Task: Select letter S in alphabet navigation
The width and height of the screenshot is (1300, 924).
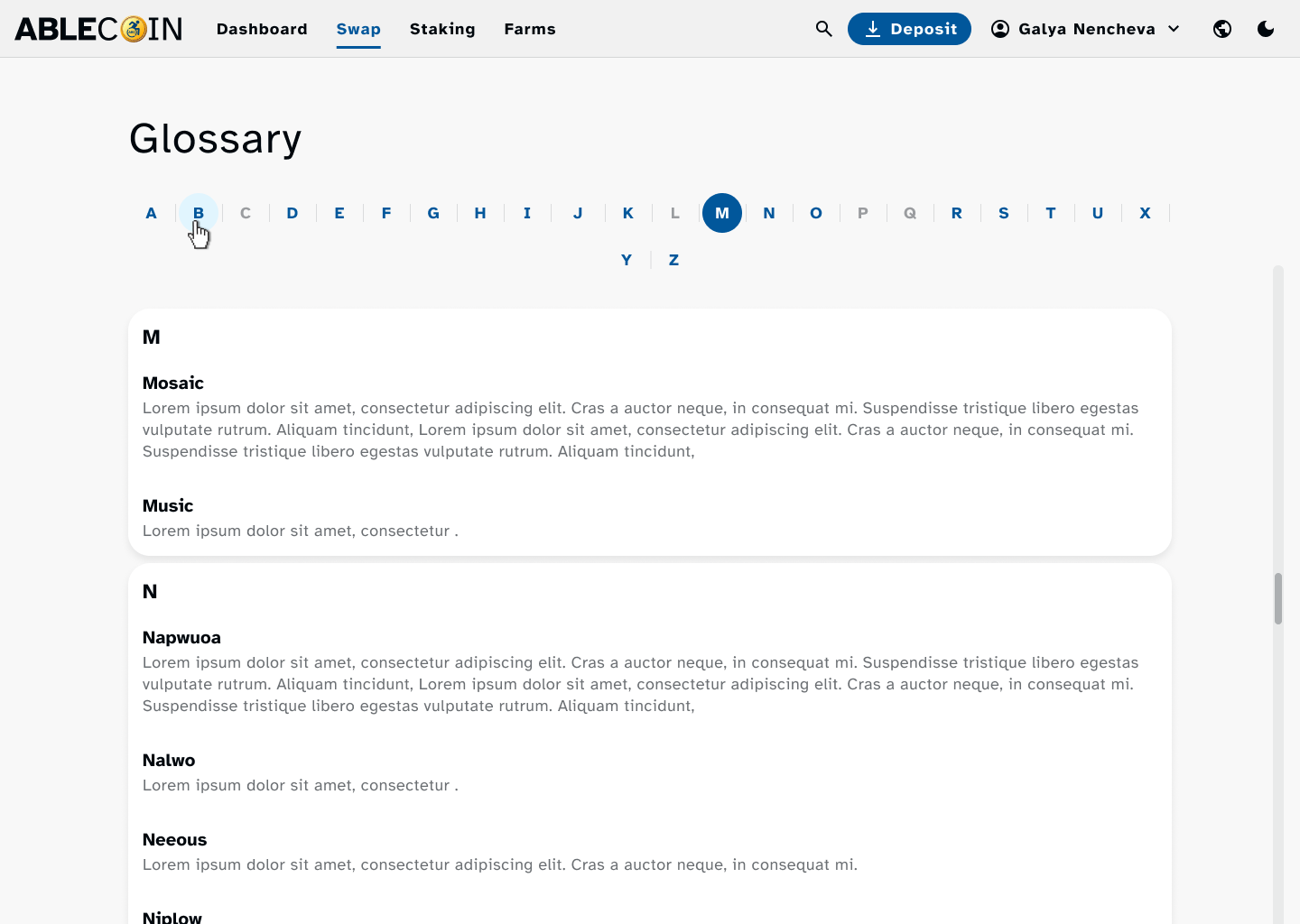Action: tap(1004, 213)
